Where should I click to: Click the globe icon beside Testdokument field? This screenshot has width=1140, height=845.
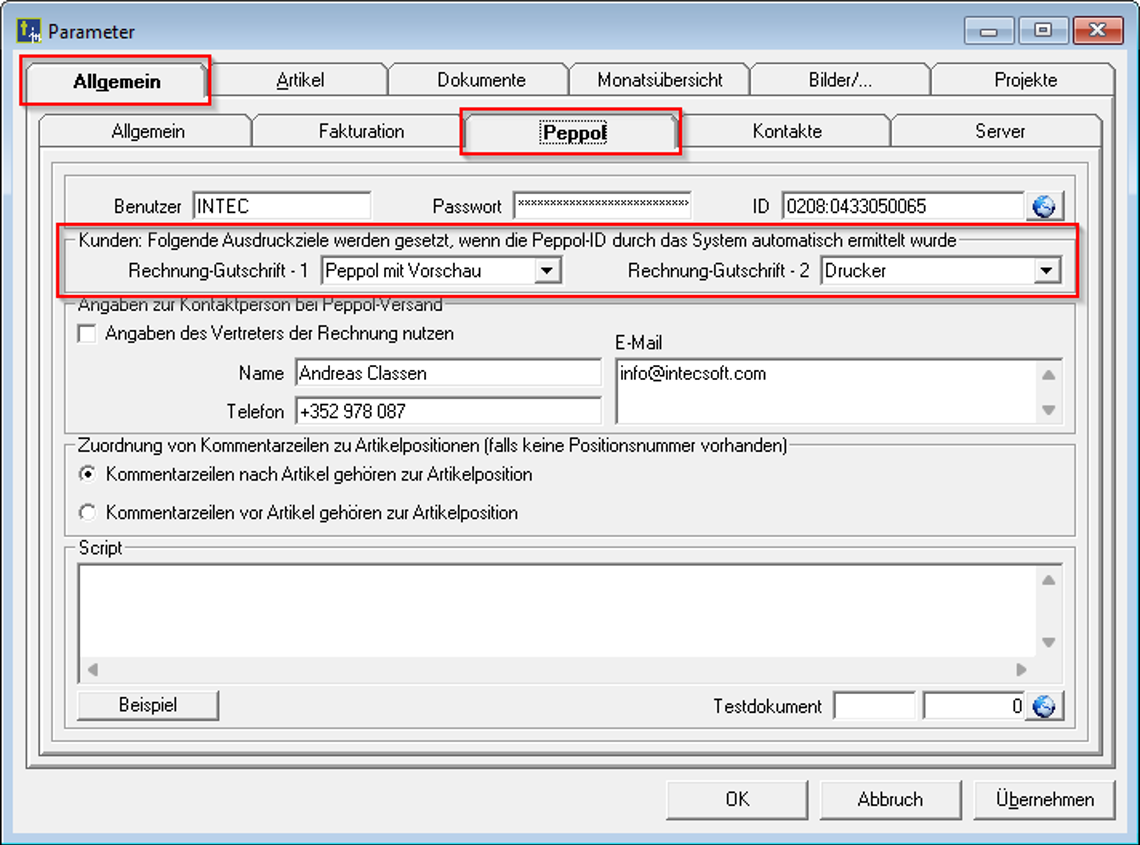1044,706
